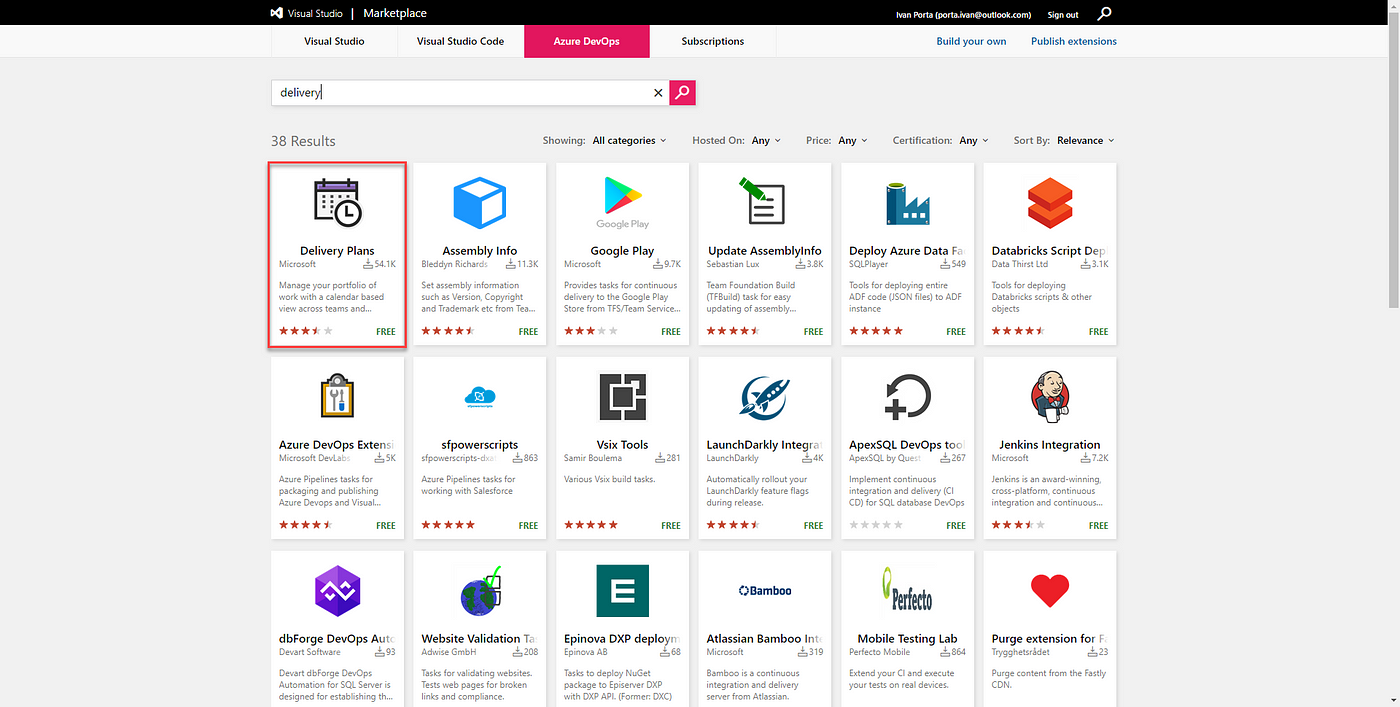Clear the search text with the X icon
This screenshot has width=1400, height=707.
tap(658, 93)
